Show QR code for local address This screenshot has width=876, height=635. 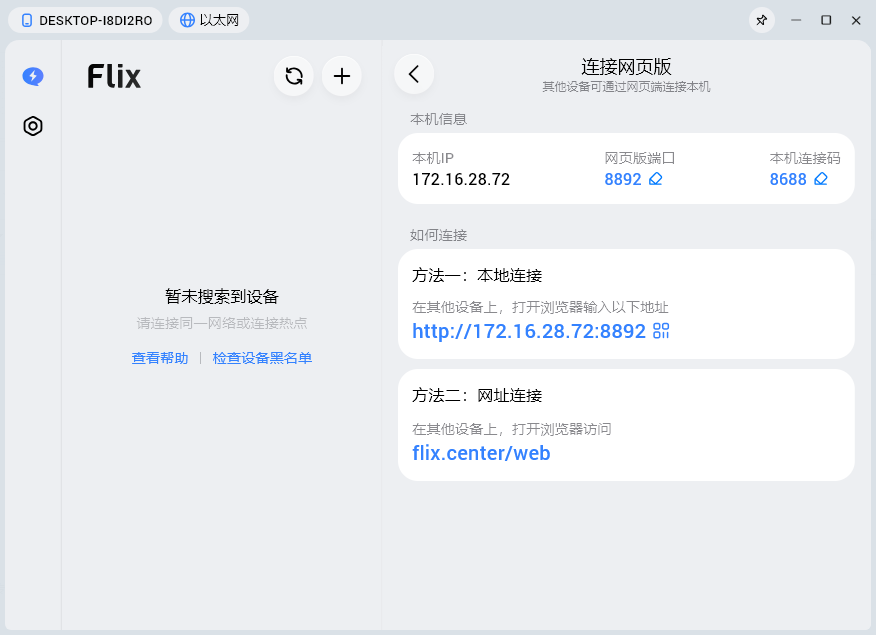[x=661, y=331]
